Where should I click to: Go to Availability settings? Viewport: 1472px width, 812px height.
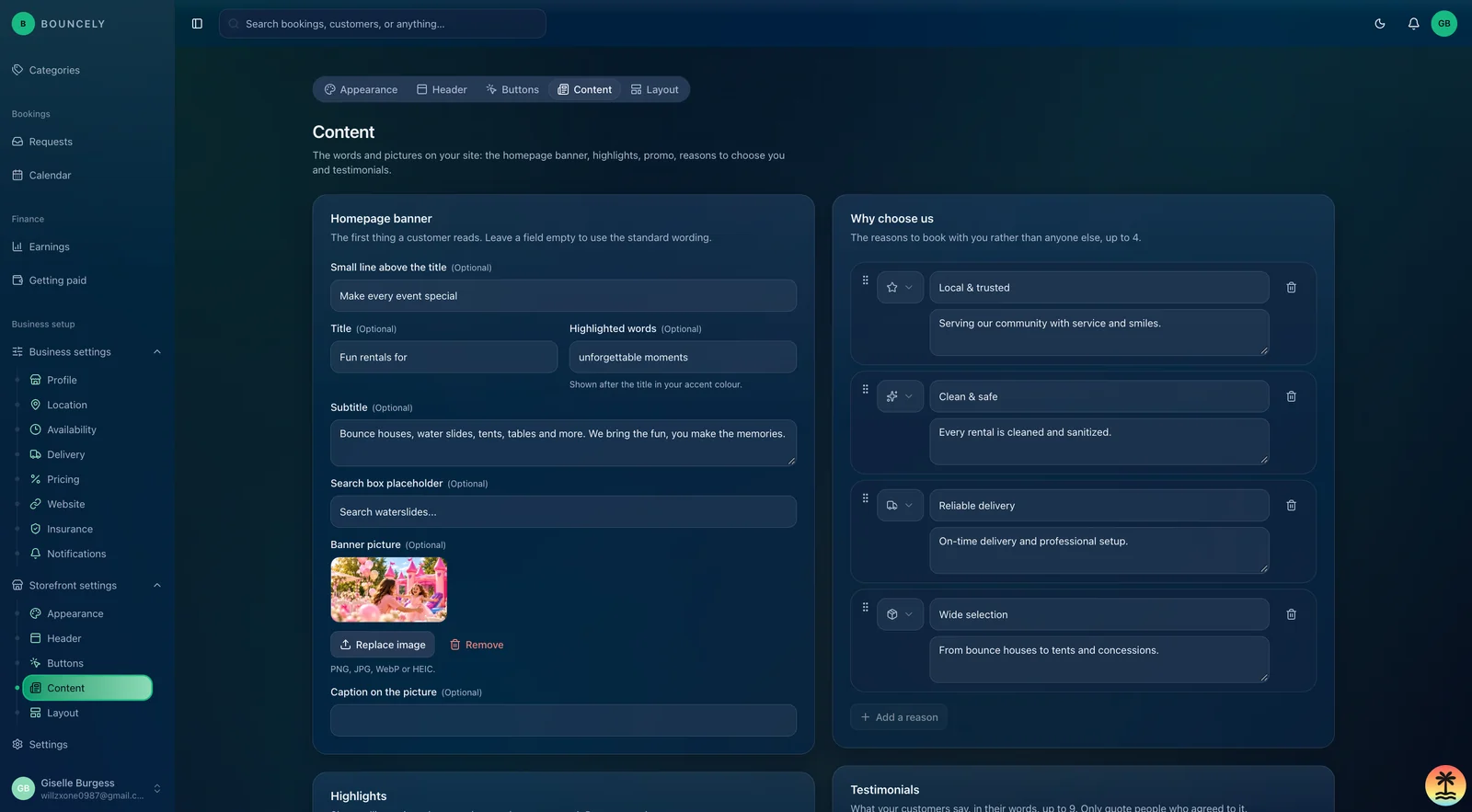pos(71,429)
